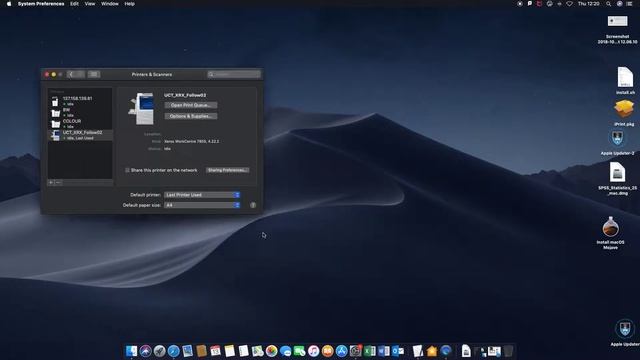Viewport: 640px width, 360px height.
Task: Open green FaceTime icon in dock
Action: coord(299,351)
